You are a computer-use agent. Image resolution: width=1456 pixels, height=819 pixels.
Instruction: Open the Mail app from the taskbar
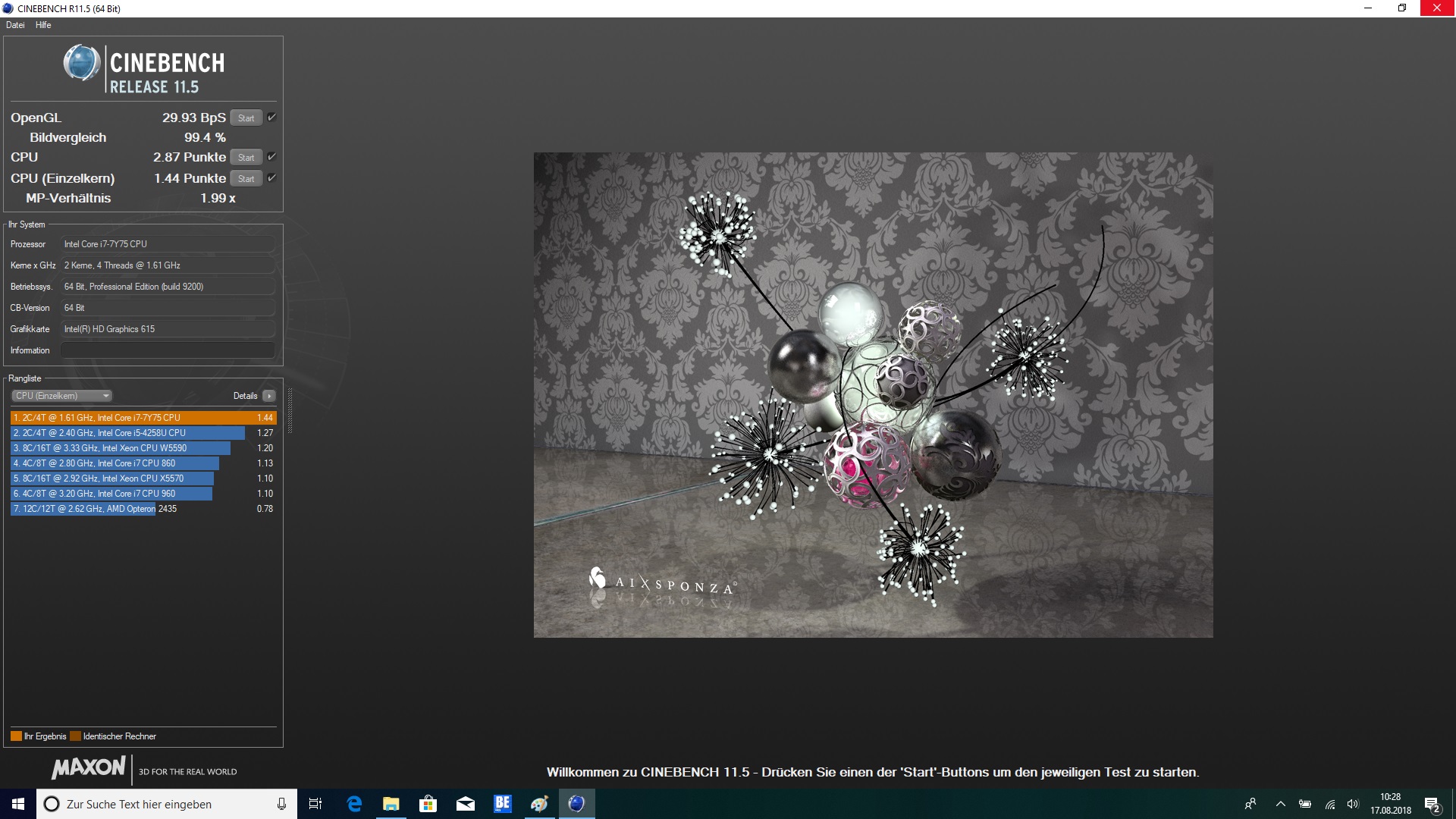click(x=465, y=804)
